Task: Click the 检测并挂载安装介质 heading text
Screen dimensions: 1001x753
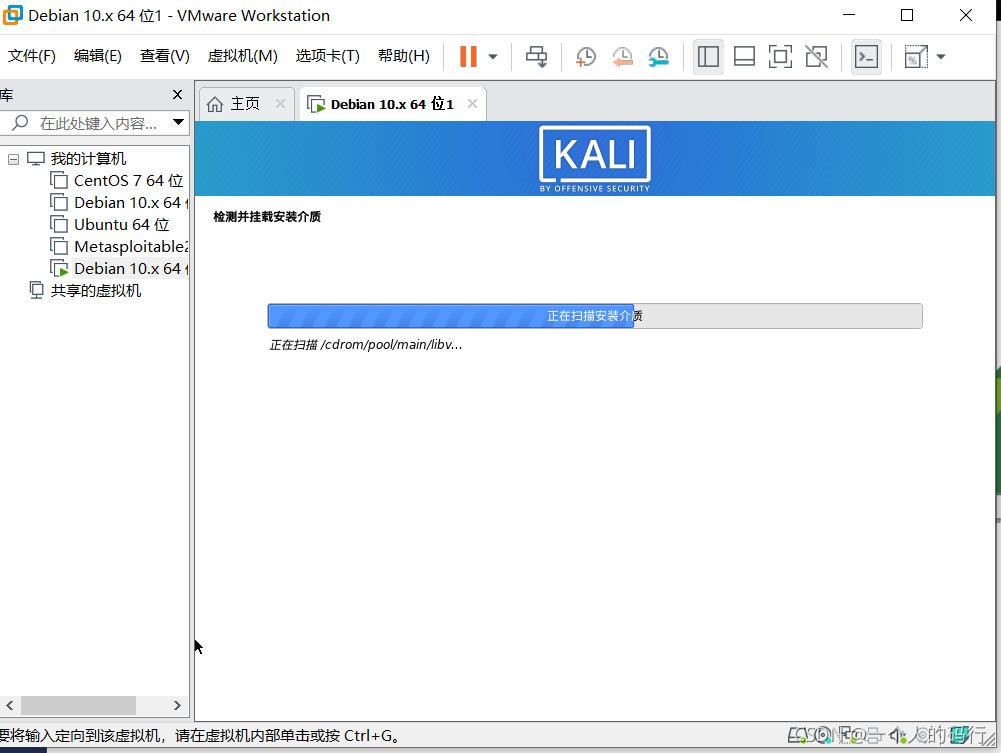Action: click(x=267, y=217)
